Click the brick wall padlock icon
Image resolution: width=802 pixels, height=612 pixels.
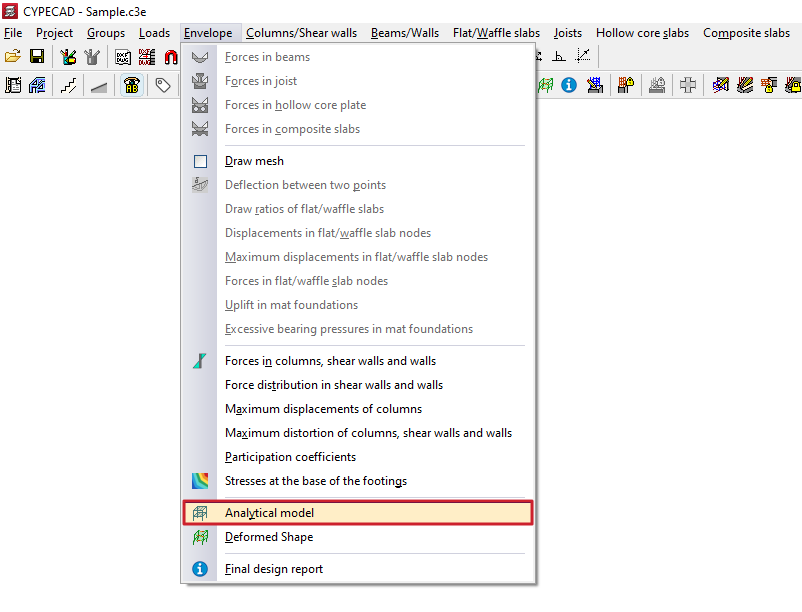tap(626, 85)
